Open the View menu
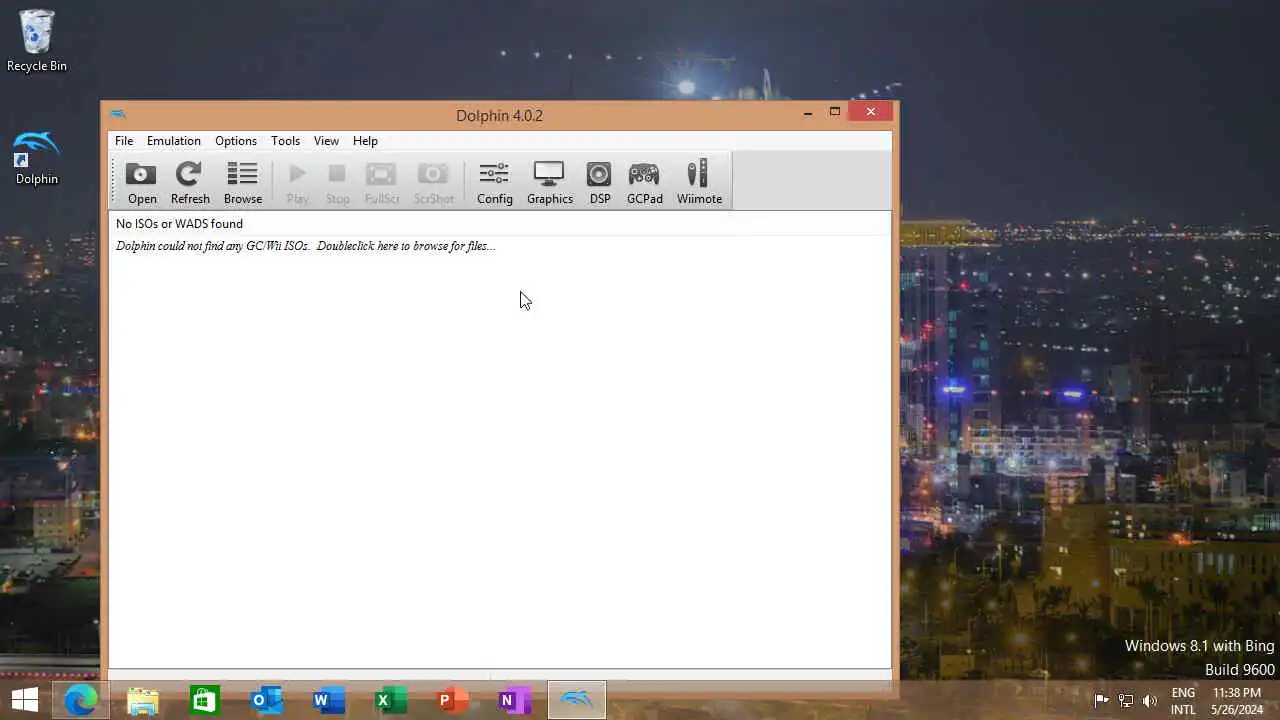Image resolution: width=1280 pixels, height=720 pixels. 326,141
